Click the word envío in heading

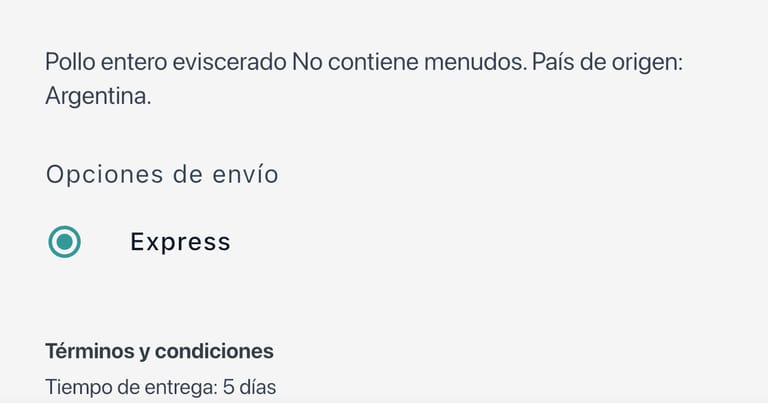[245, 174]
